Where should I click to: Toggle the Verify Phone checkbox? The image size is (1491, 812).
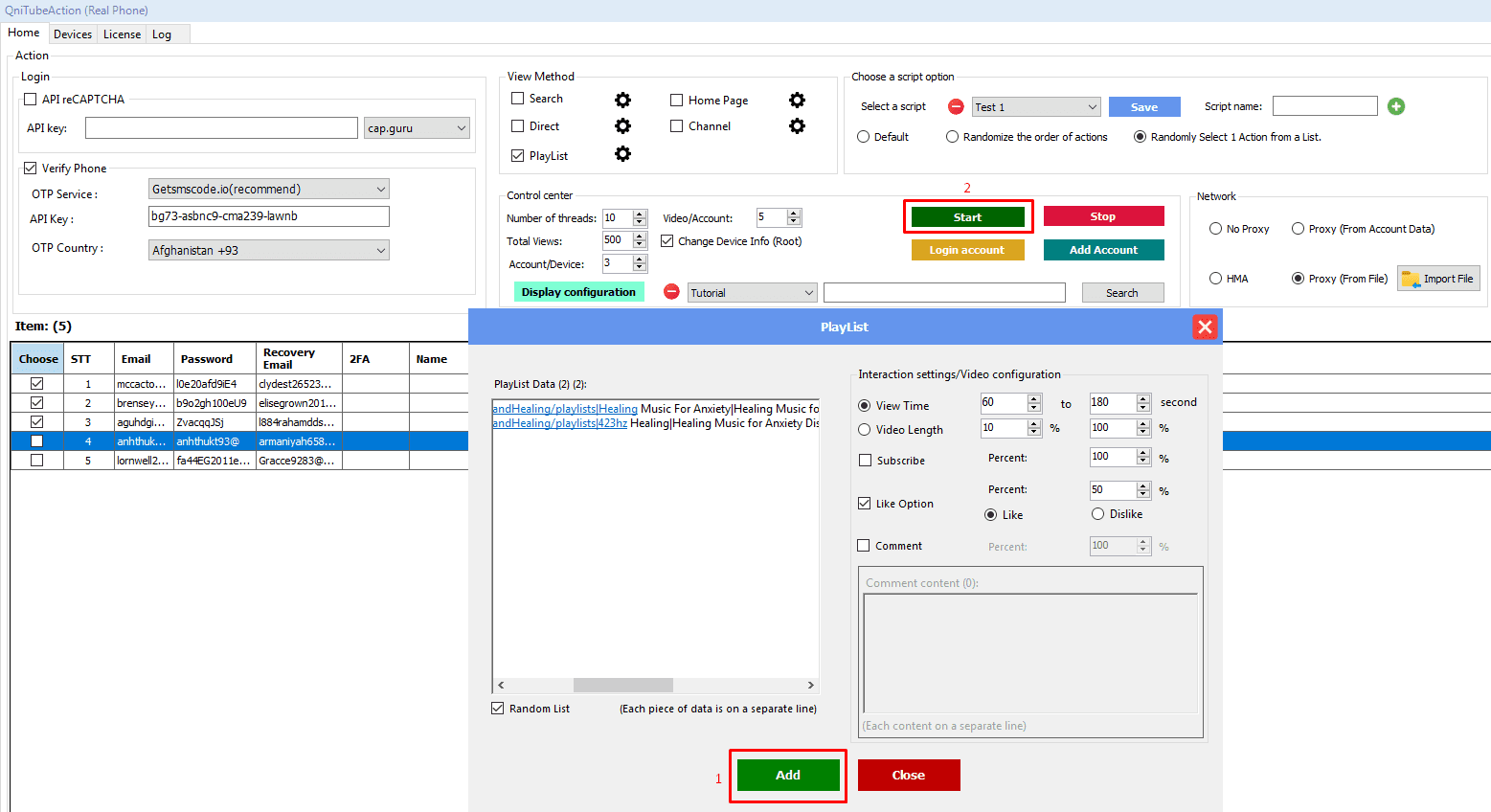point(31,169)
